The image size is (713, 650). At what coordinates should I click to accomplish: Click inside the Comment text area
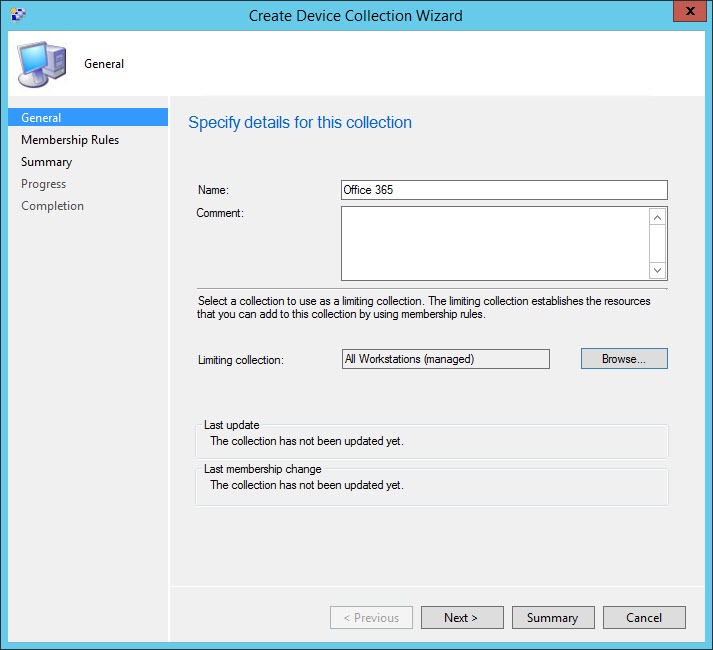494,243
